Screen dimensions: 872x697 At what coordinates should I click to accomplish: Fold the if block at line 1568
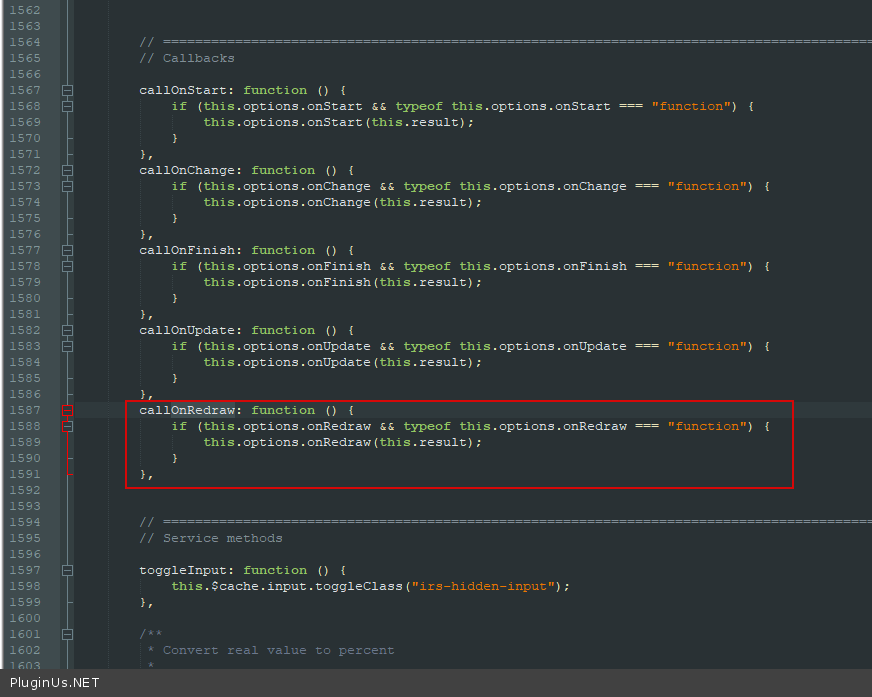click(x=67, y=106)
